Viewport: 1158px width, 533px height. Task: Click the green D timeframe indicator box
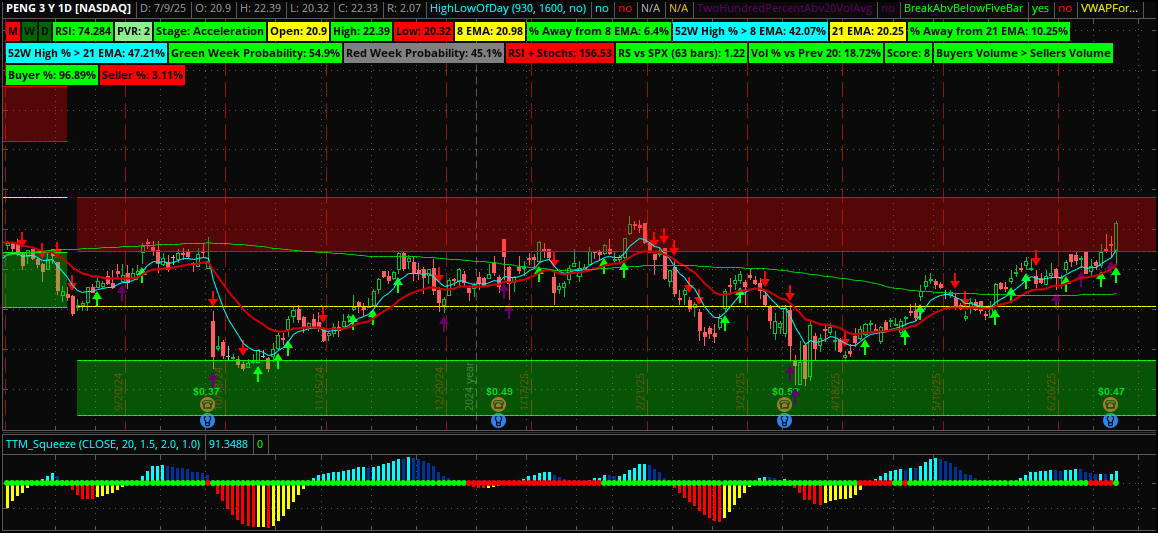point(44,32)
